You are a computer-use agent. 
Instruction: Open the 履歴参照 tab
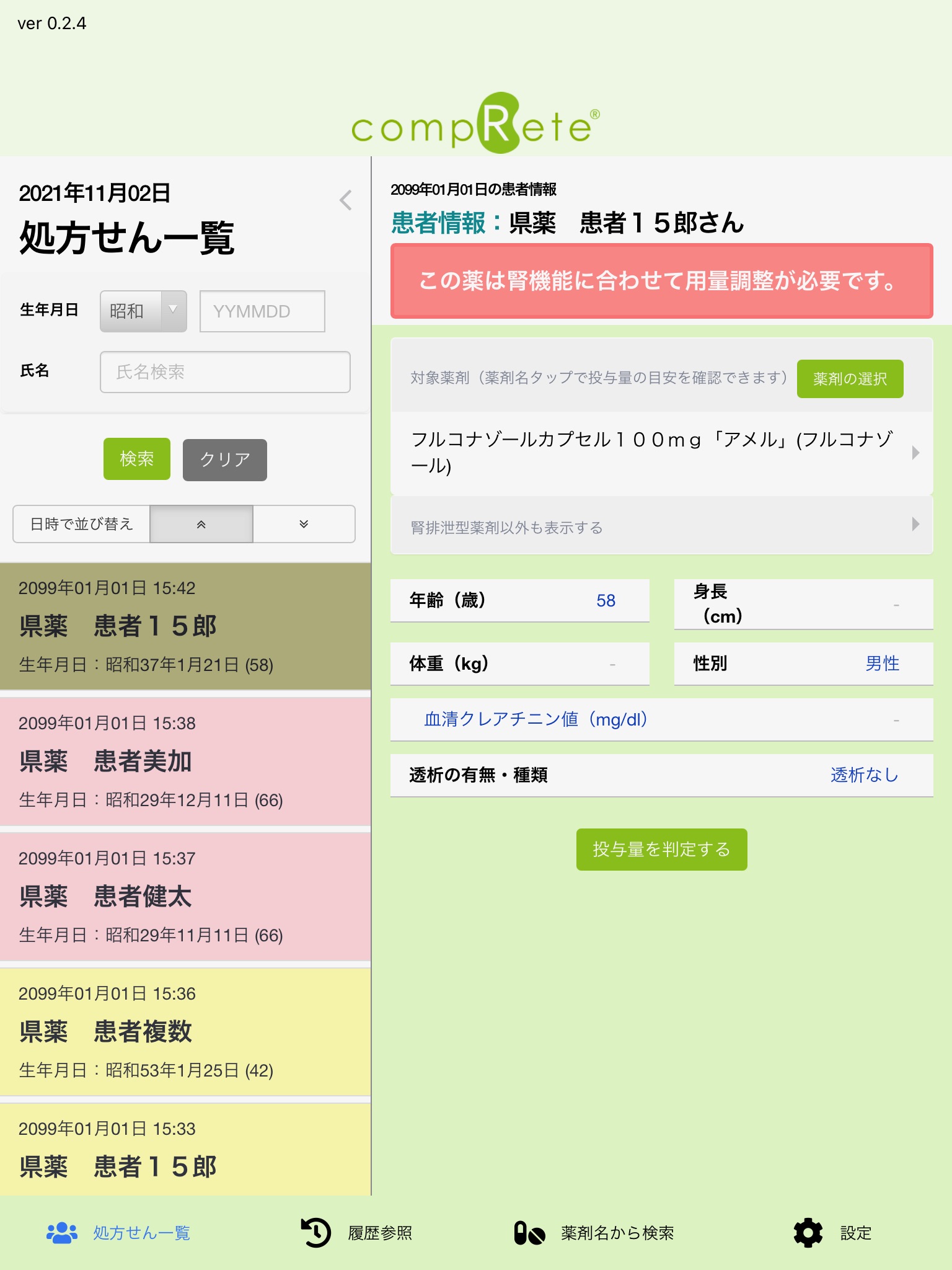[x=356, y=1233]
